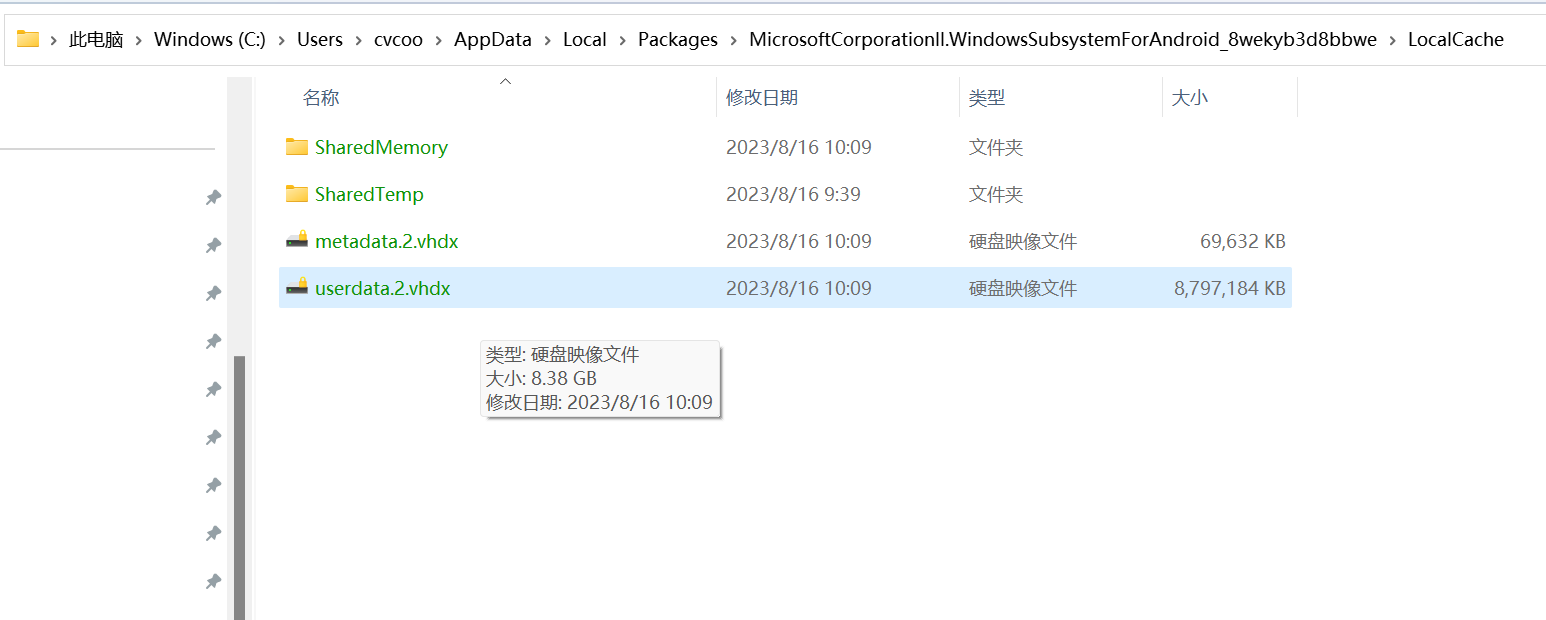Click the metadata.2.vhdx disk image icon

tap(296, 240)
